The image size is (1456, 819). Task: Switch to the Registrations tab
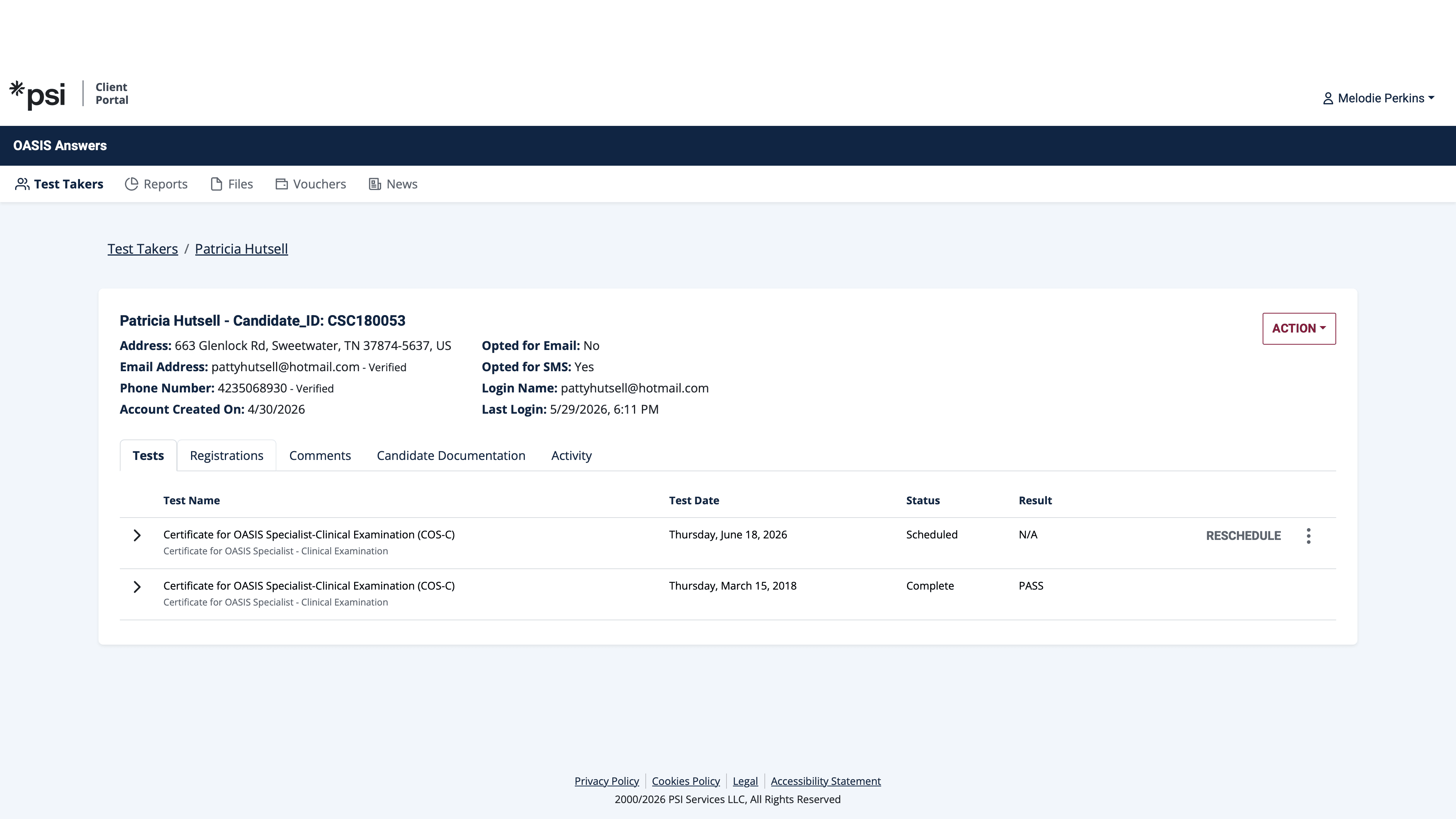(x=227, y=455)
